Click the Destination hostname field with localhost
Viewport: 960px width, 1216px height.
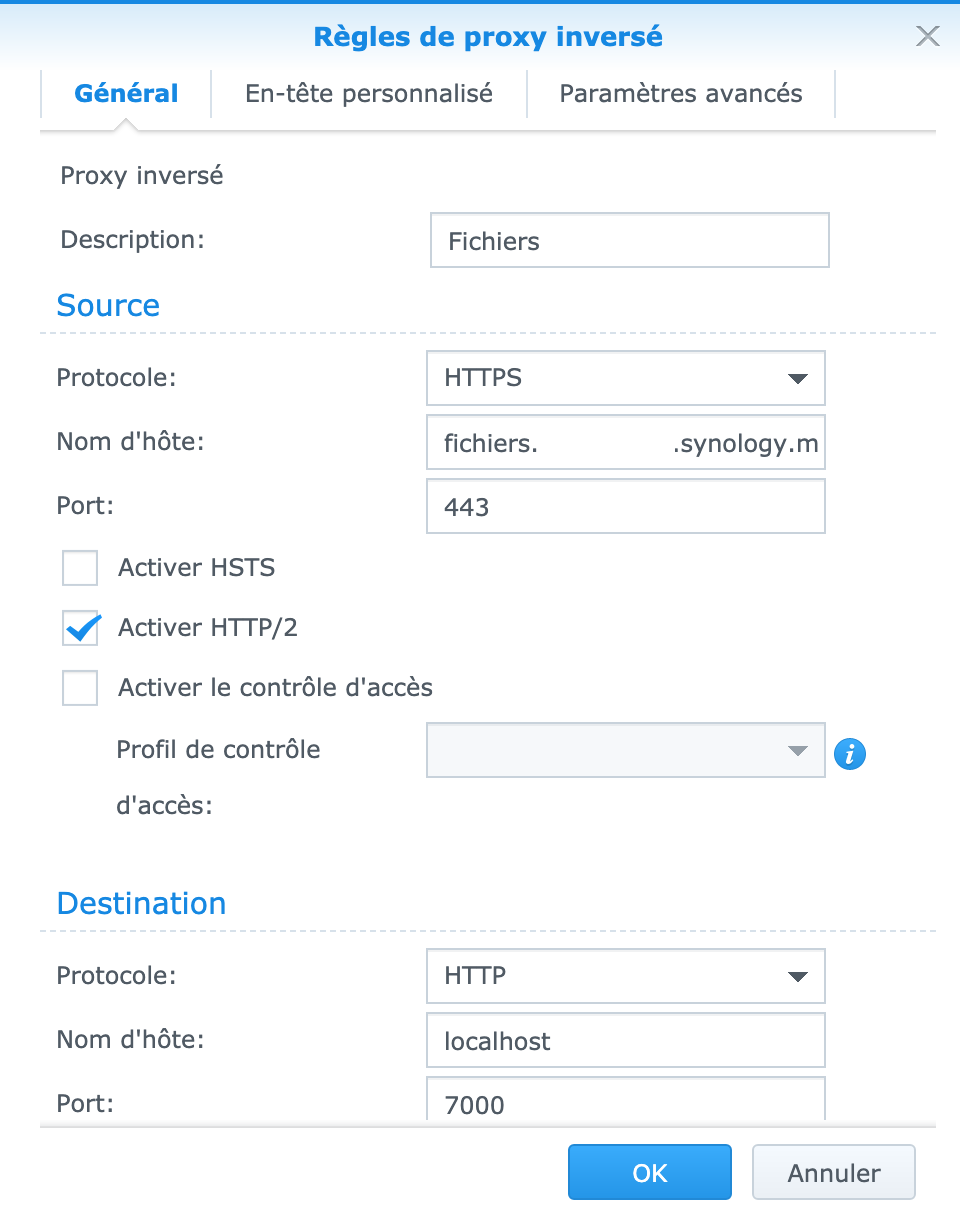point(625,1041)
